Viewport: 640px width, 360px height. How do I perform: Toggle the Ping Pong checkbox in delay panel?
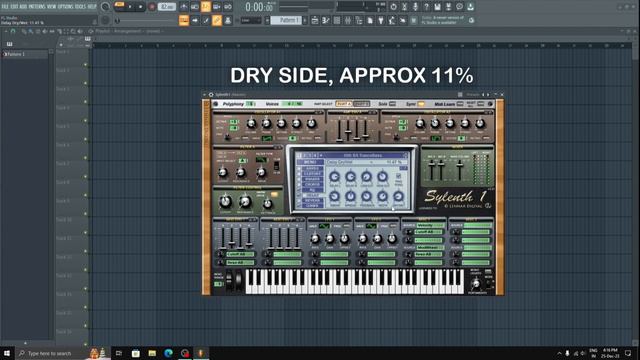399,176
